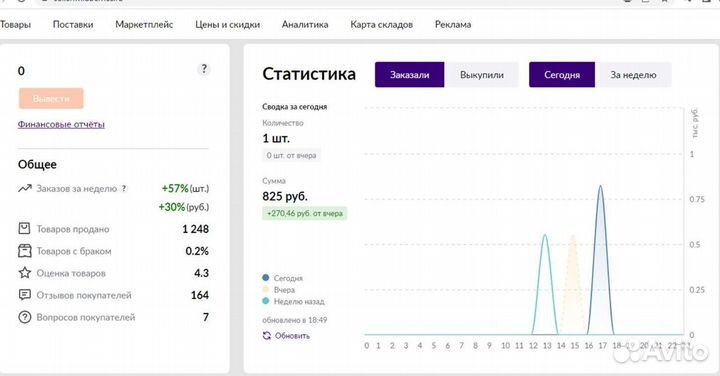Click the weekly orders trend arrow icon
This screenshot has width=720, height=376.
25,188
